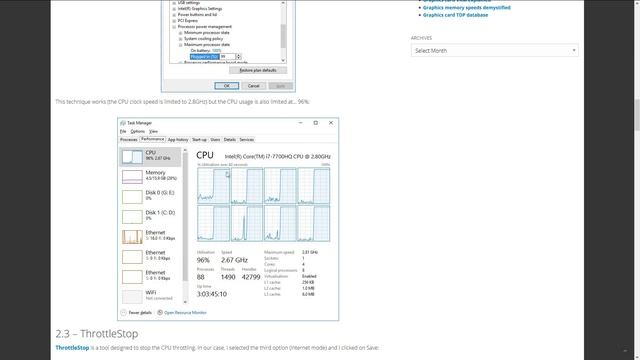Expand the Intel(R) Graphics Settings node
640x360 pixels.
pyautogui.click(x=174, y=9)
